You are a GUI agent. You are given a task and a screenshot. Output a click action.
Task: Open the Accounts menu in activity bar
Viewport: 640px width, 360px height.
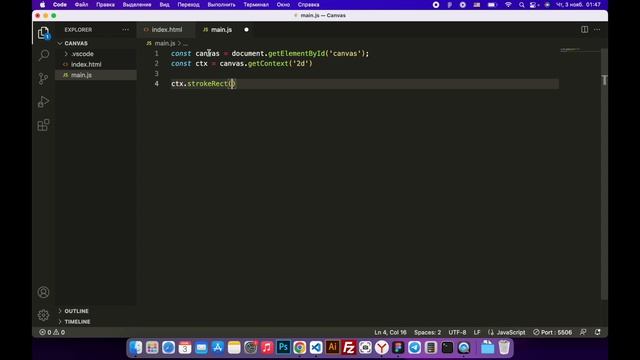click(43, 292)
